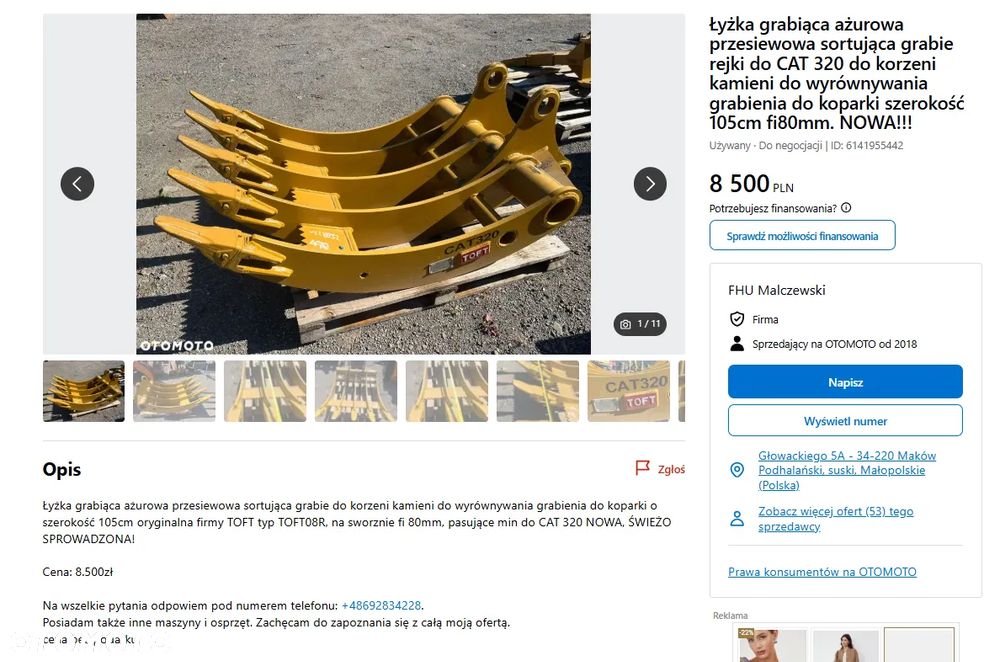The image size is (1000, 662).
Task: Click the Napisz button to message seller
Action: [x=845, y=382]
